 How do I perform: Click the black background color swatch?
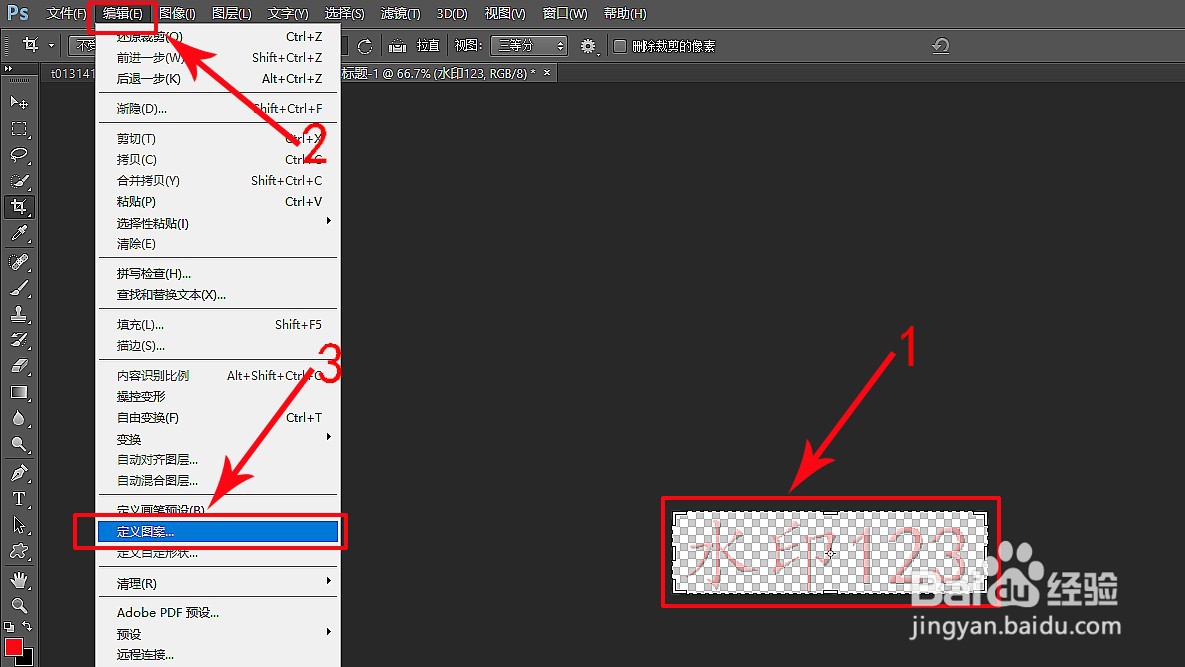point(28,659)
